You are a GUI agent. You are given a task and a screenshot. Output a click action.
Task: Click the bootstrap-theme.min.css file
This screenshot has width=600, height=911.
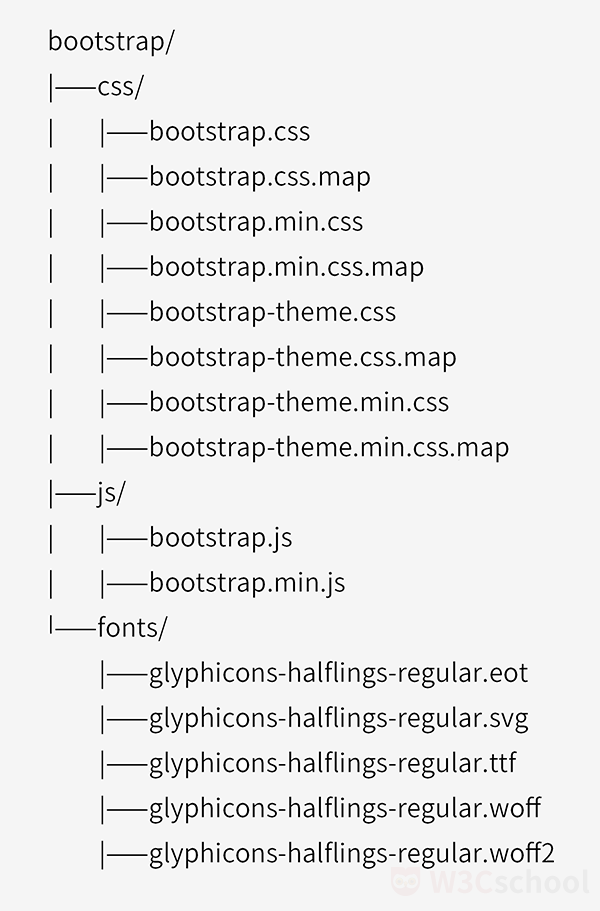point(299,402)
